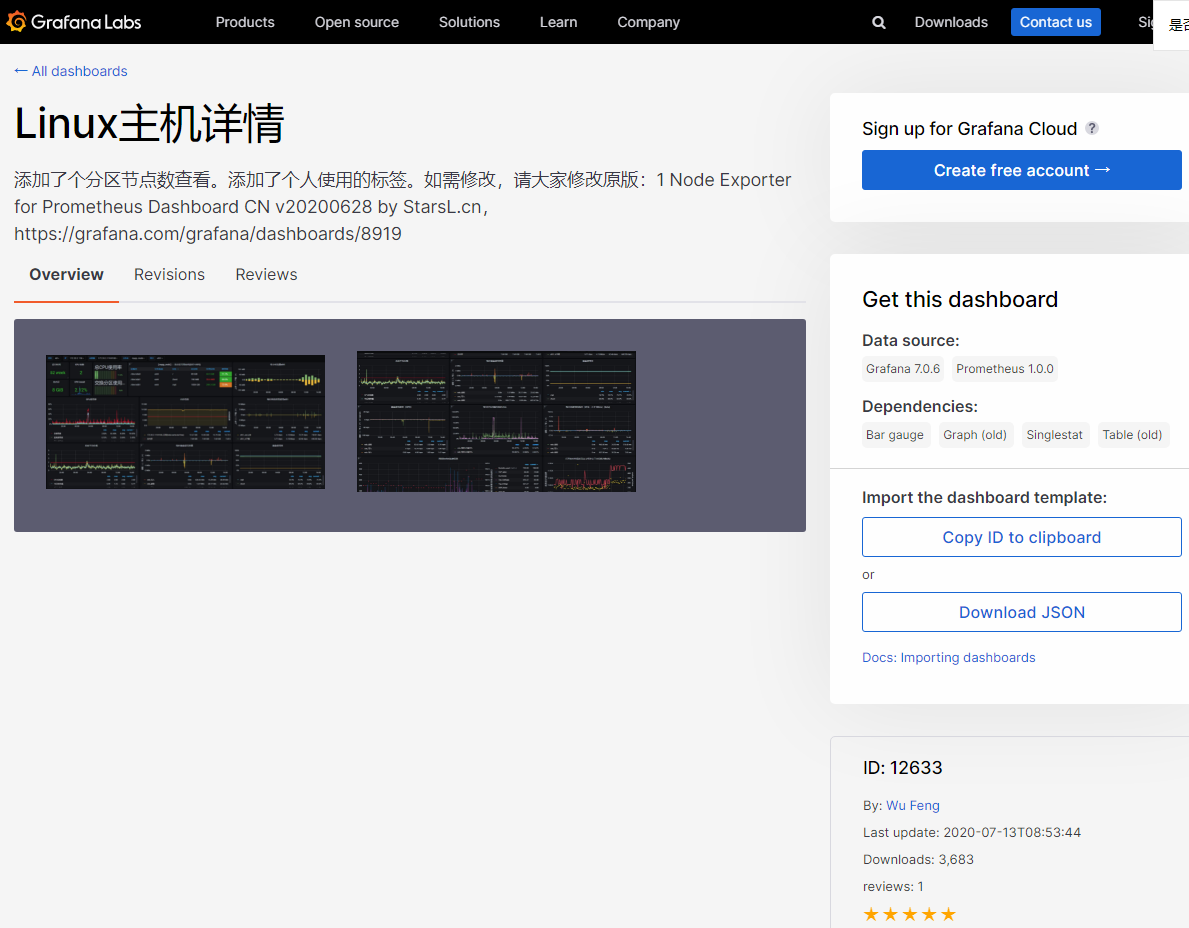Open the Company menu
This screenshot has height=928, width=1189.
(648, 22)
